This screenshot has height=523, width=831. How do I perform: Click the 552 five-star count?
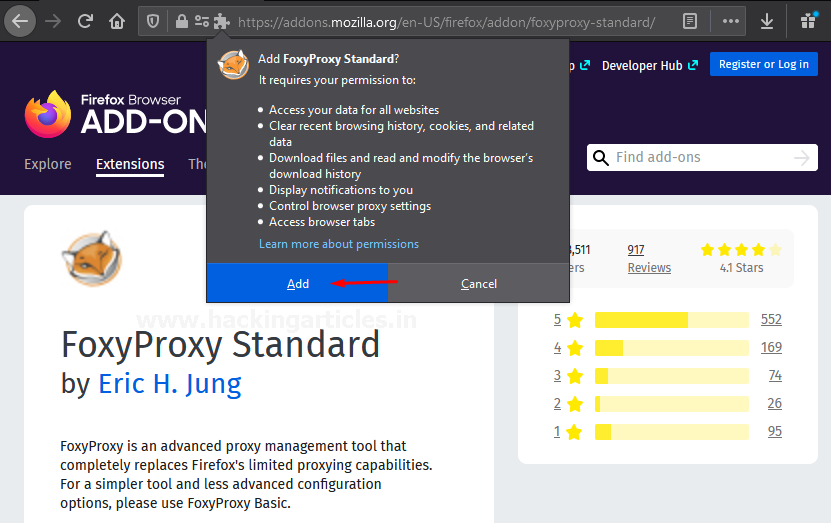pos(771,319)
